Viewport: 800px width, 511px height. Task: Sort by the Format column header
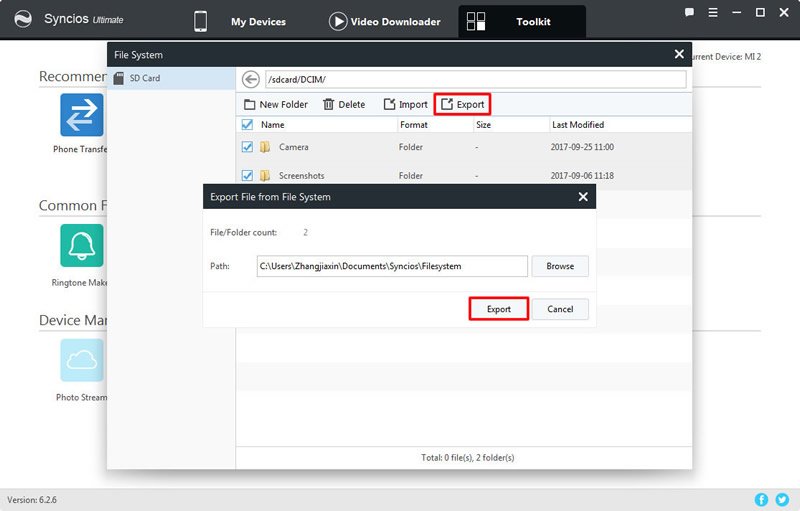pyautogui.click(x=414, y=124)
